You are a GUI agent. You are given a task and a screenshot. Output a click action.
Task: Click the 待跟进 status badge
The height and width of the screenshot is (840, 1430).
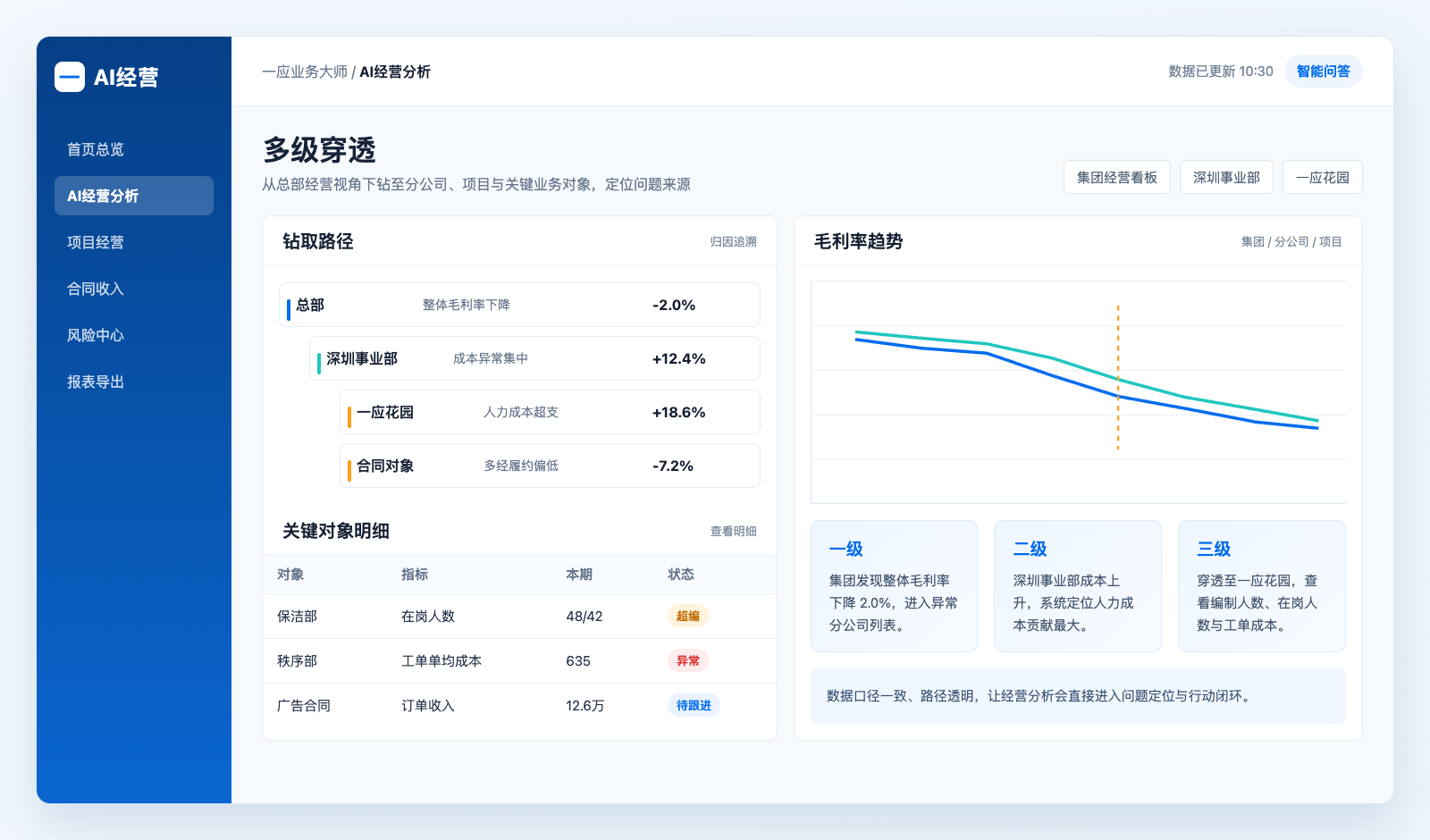694,705
